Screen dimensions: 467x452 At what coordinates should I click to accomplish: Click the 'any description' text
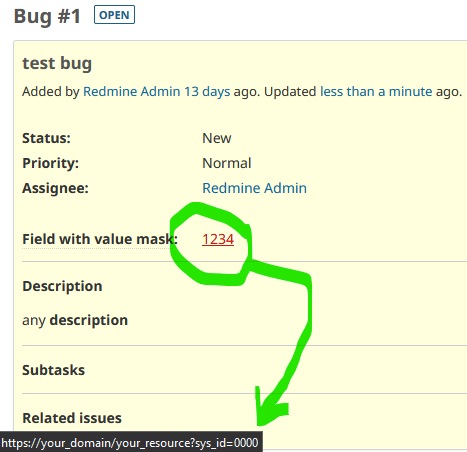(75, 320)
